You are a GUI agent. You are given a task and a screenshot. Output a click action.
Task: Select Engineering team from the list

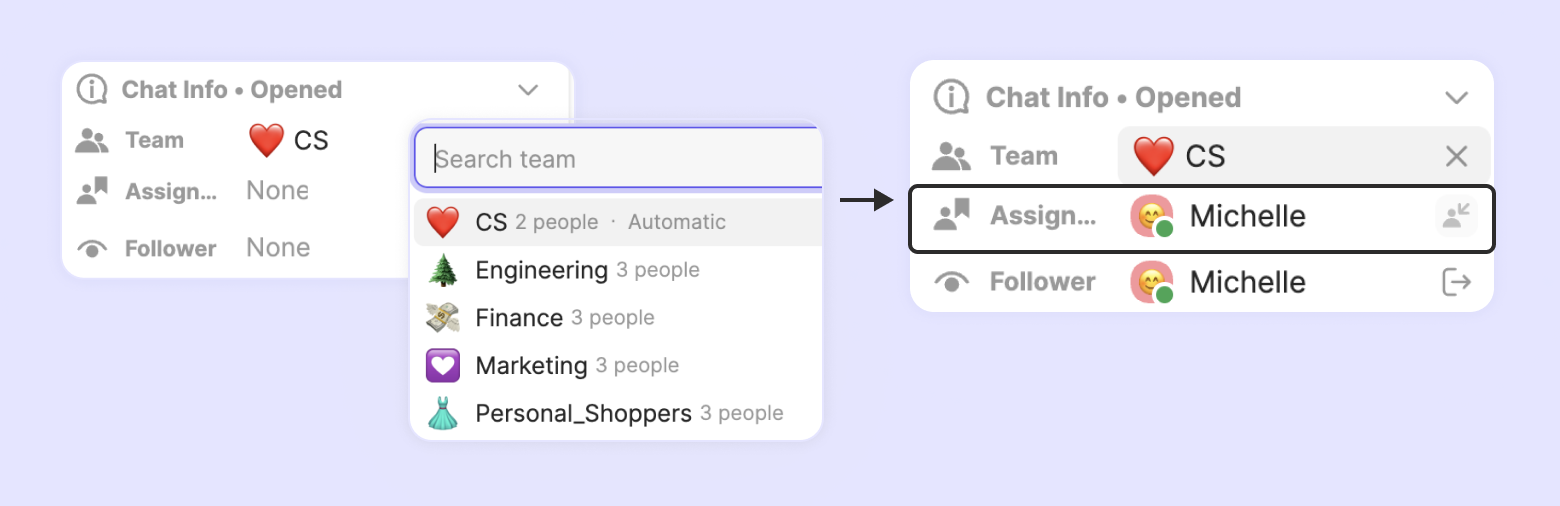coord(541,270)
